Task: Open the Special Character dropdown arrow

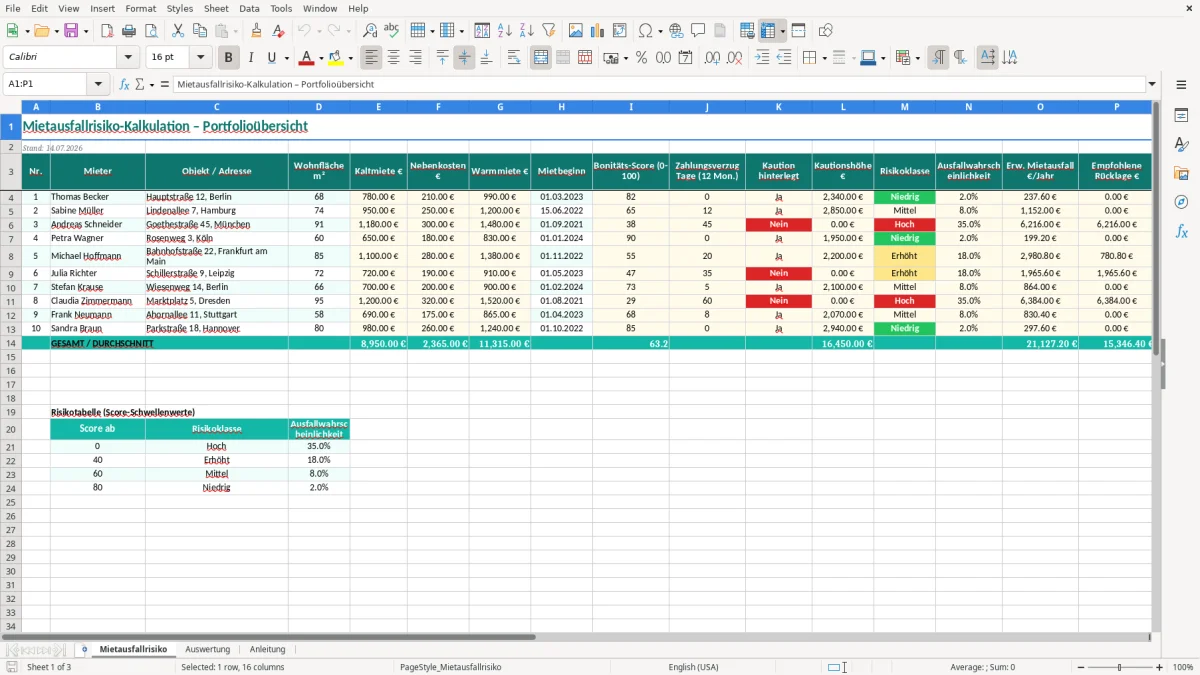Action: point(661,31)
